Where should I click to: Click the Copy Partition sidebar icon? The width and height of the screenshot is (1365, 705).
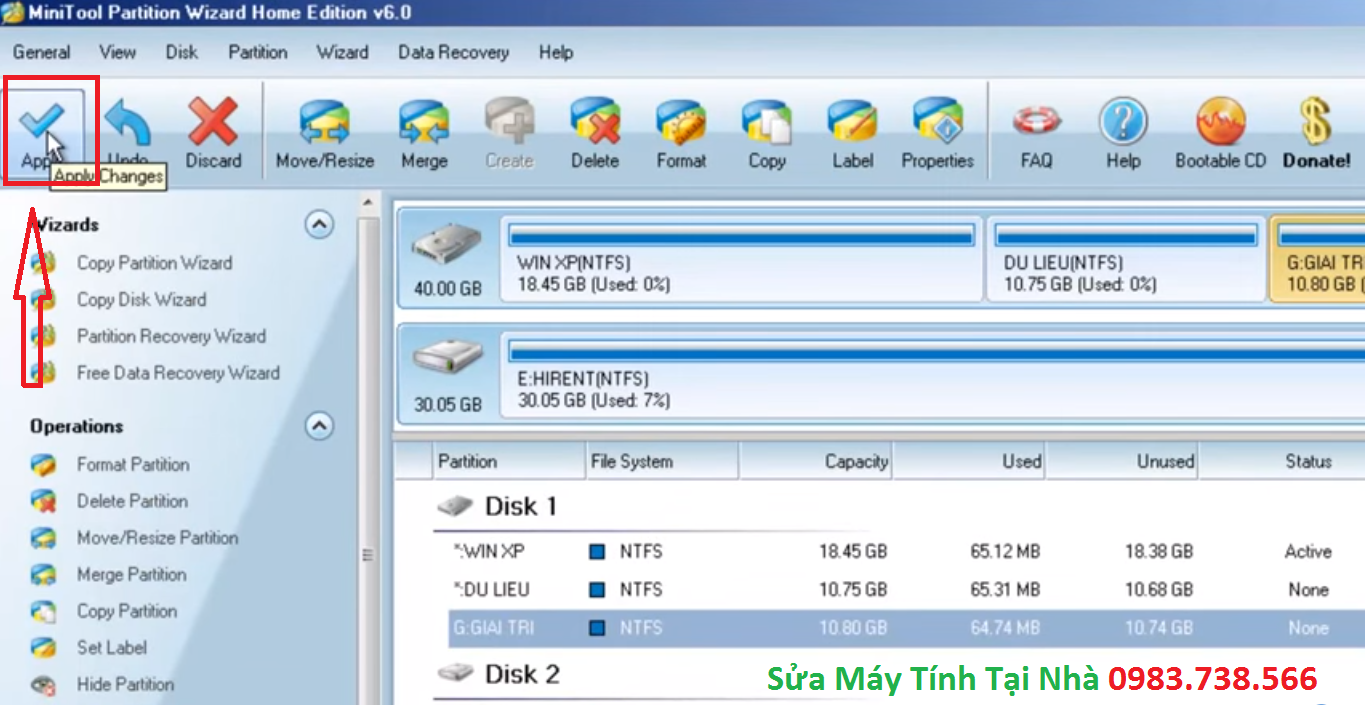pyautogui.click(x=43, y=612)
